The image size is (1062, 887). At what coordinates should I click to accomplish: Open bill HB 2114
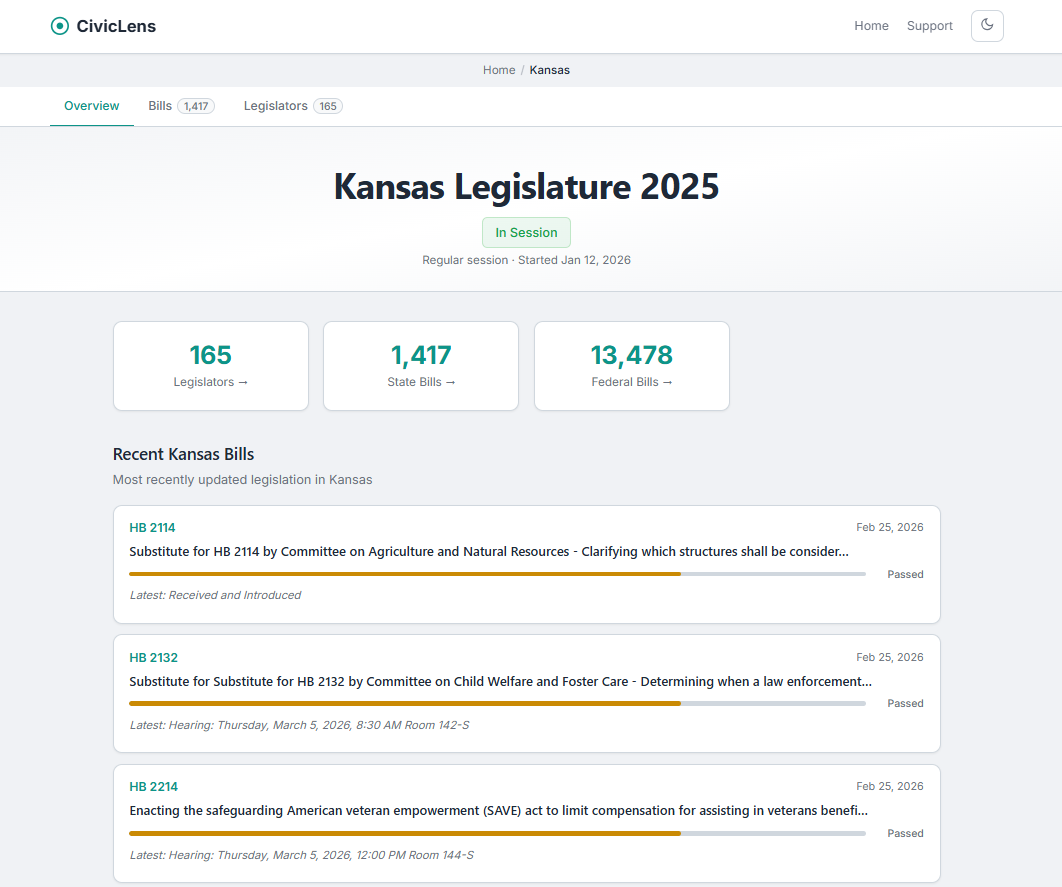click(x=152, y=528)
